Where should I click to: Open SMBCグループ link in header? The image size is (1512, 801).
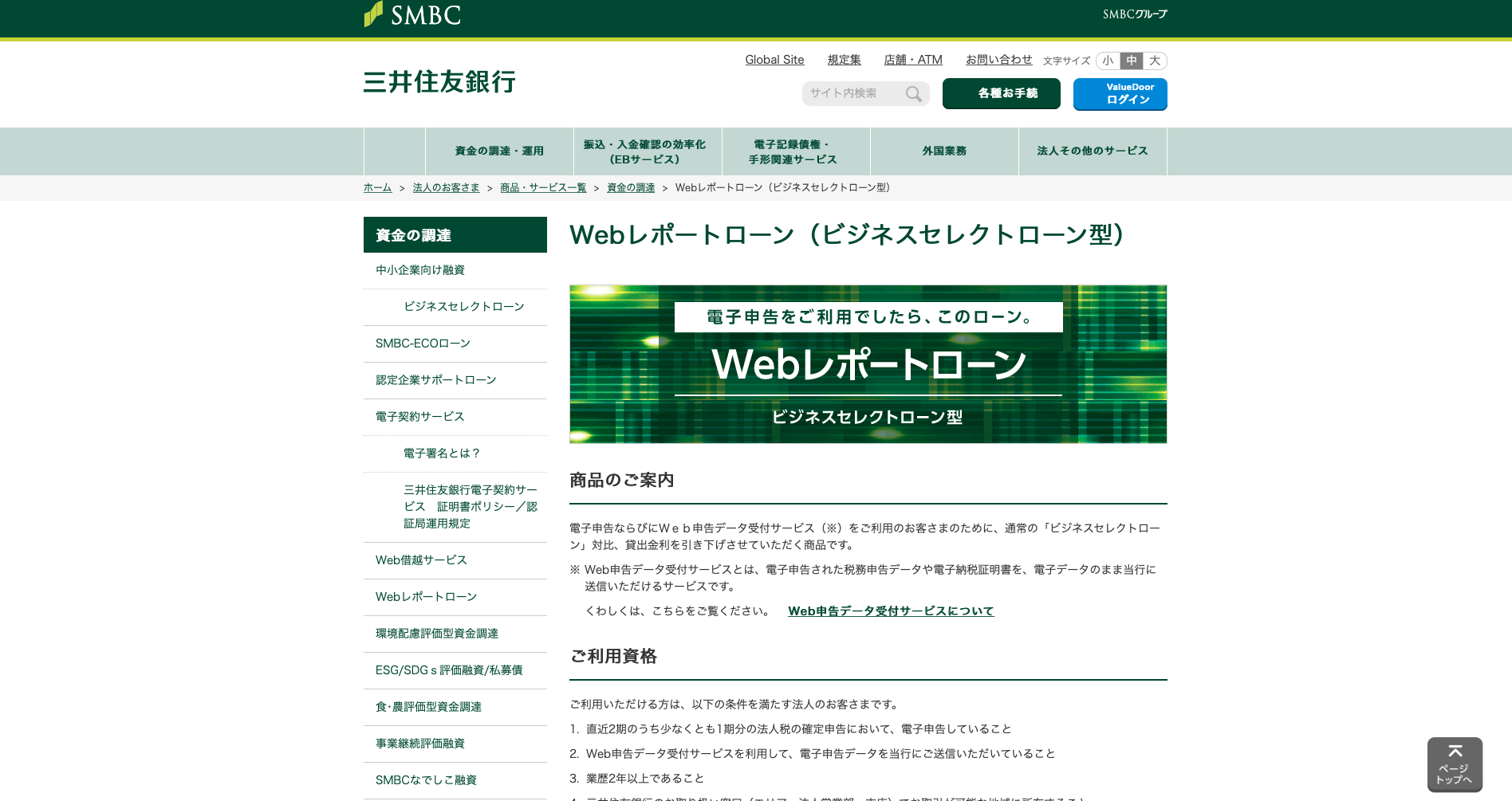pos(1135,14)
